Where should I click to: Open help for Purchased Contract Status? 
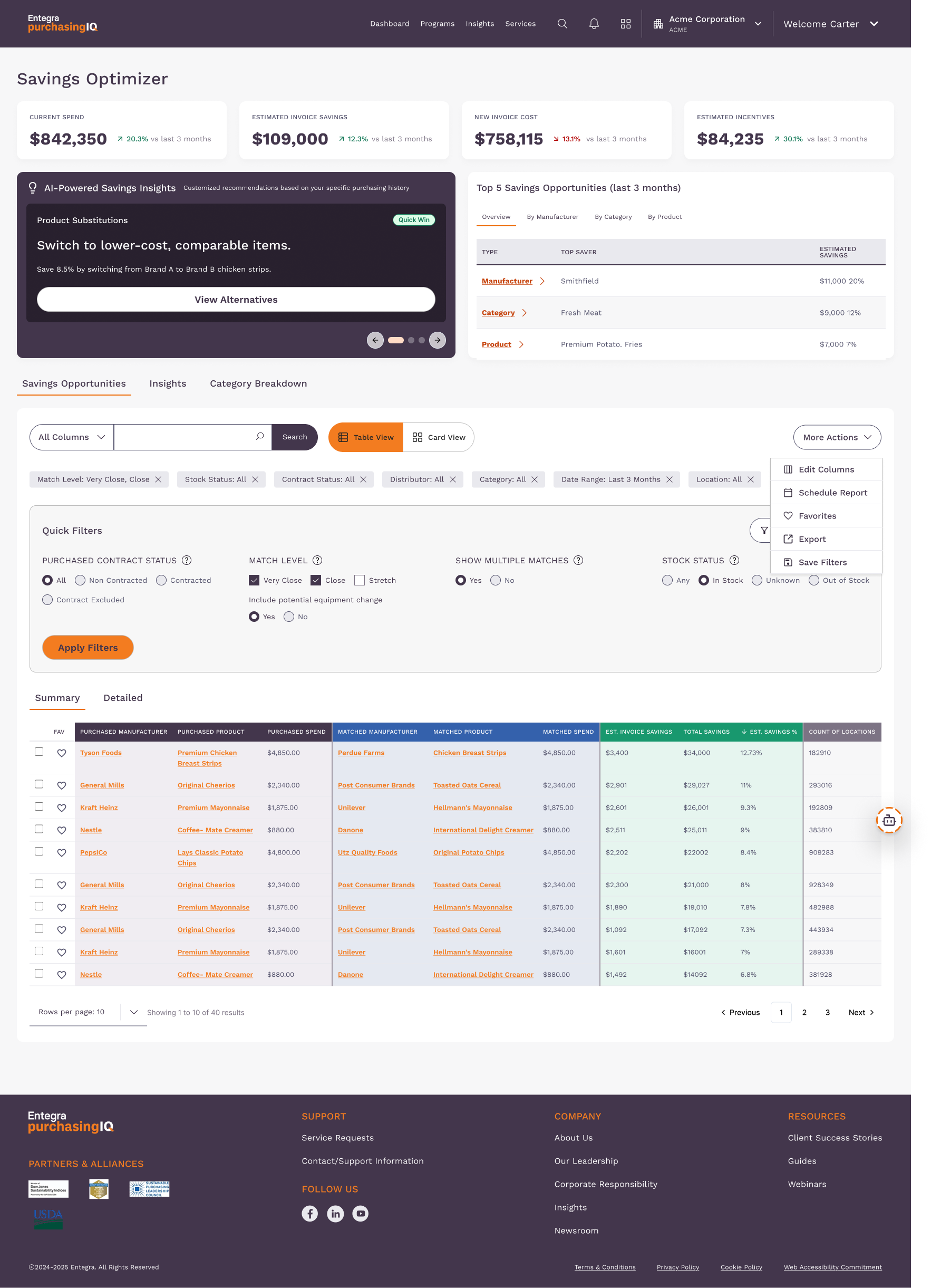pos(187,561)
